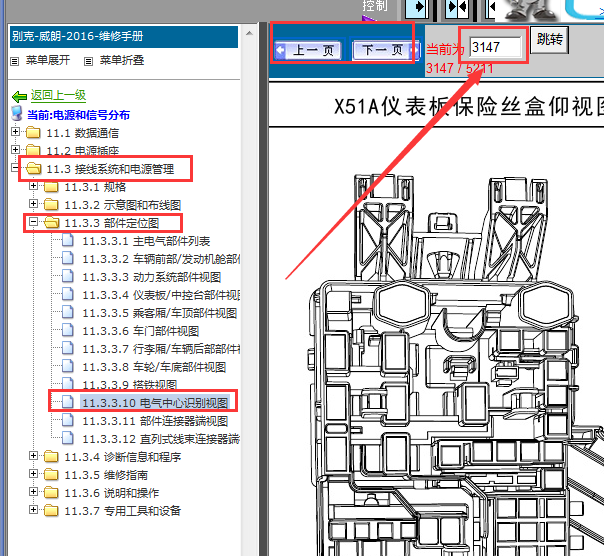This screenshot has height=556, width=604.
Task: Select the 11.3.2 示意图和布线图 folder
Action: pos(122,205)
